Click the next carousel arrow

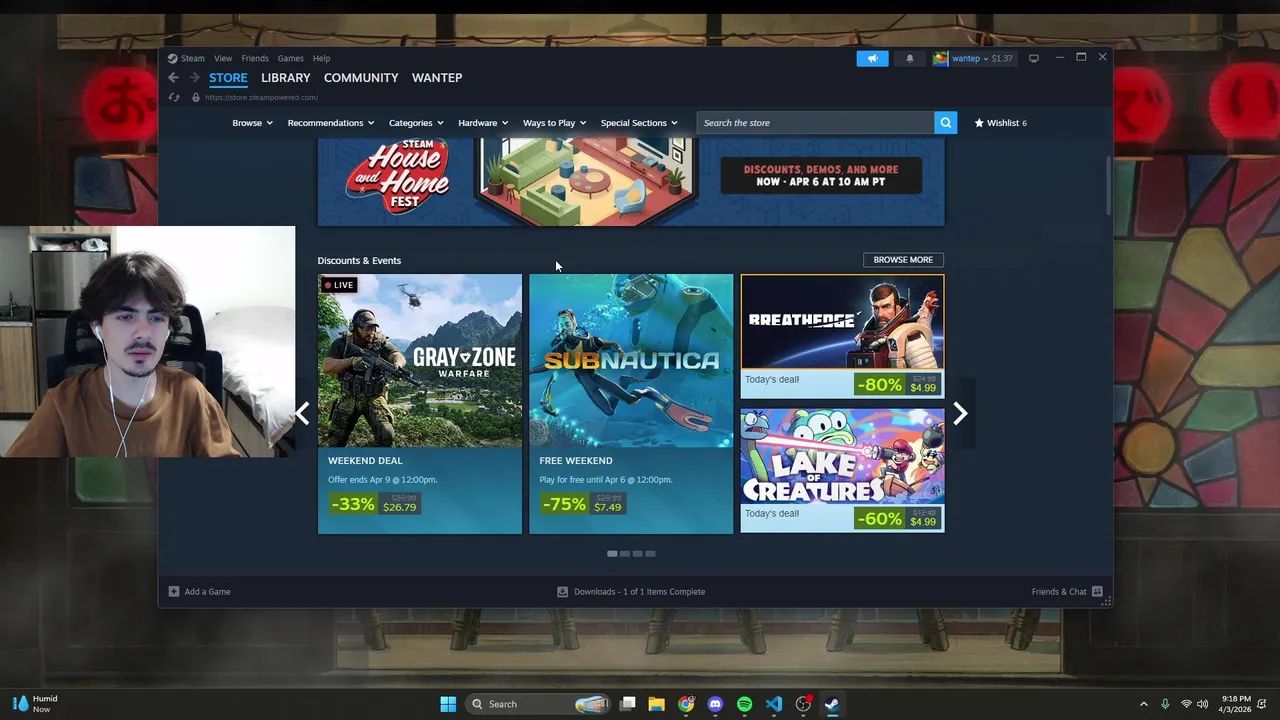[x=960, y=413]
